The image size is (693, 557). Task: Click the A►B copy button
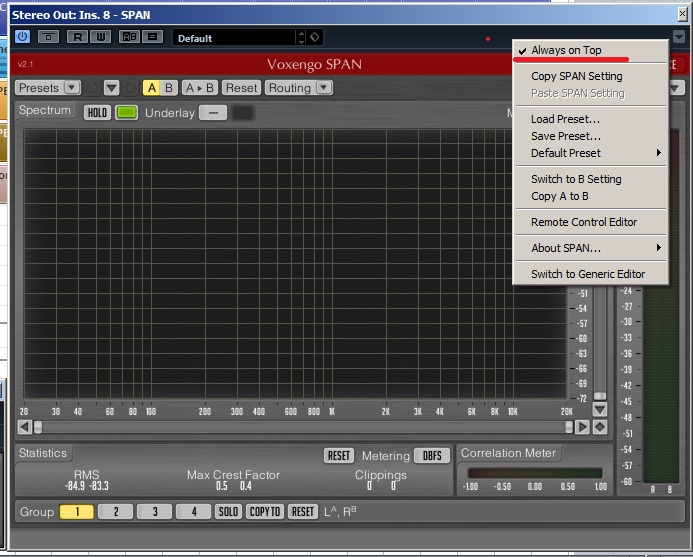pos(200,88)
